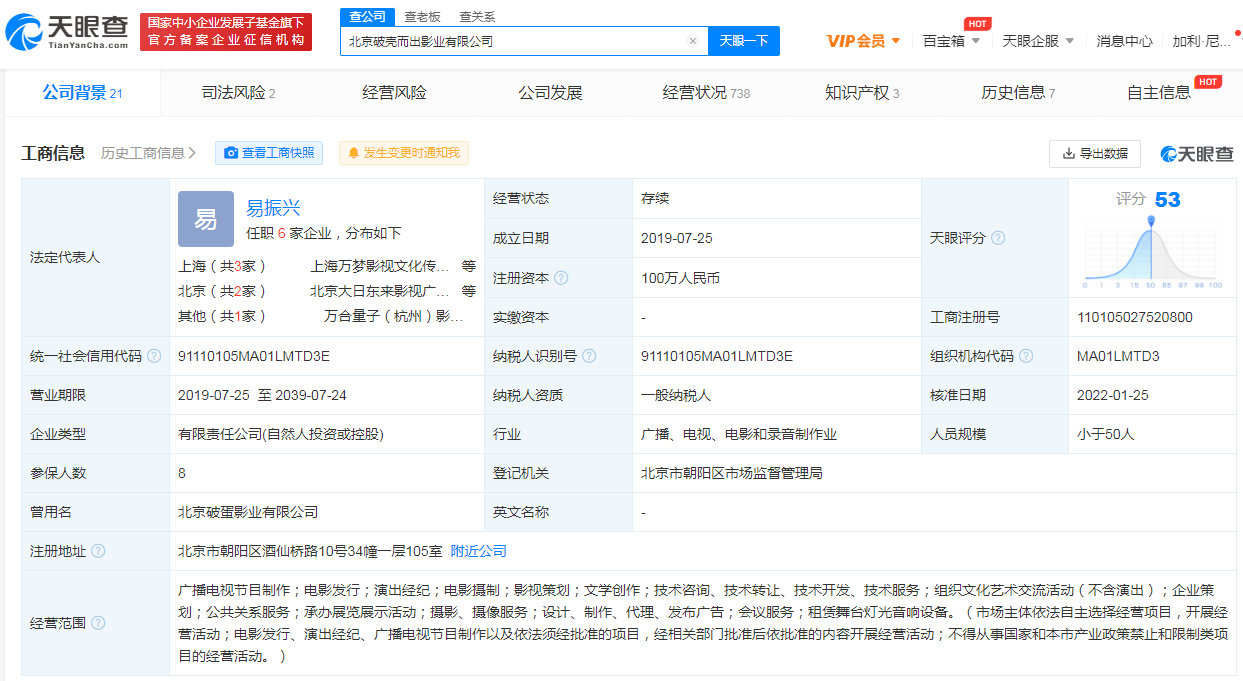The width and height of the screenshot is (1243, 681).
Task: Select the 经营状况 tab
Action: [706, 93]
